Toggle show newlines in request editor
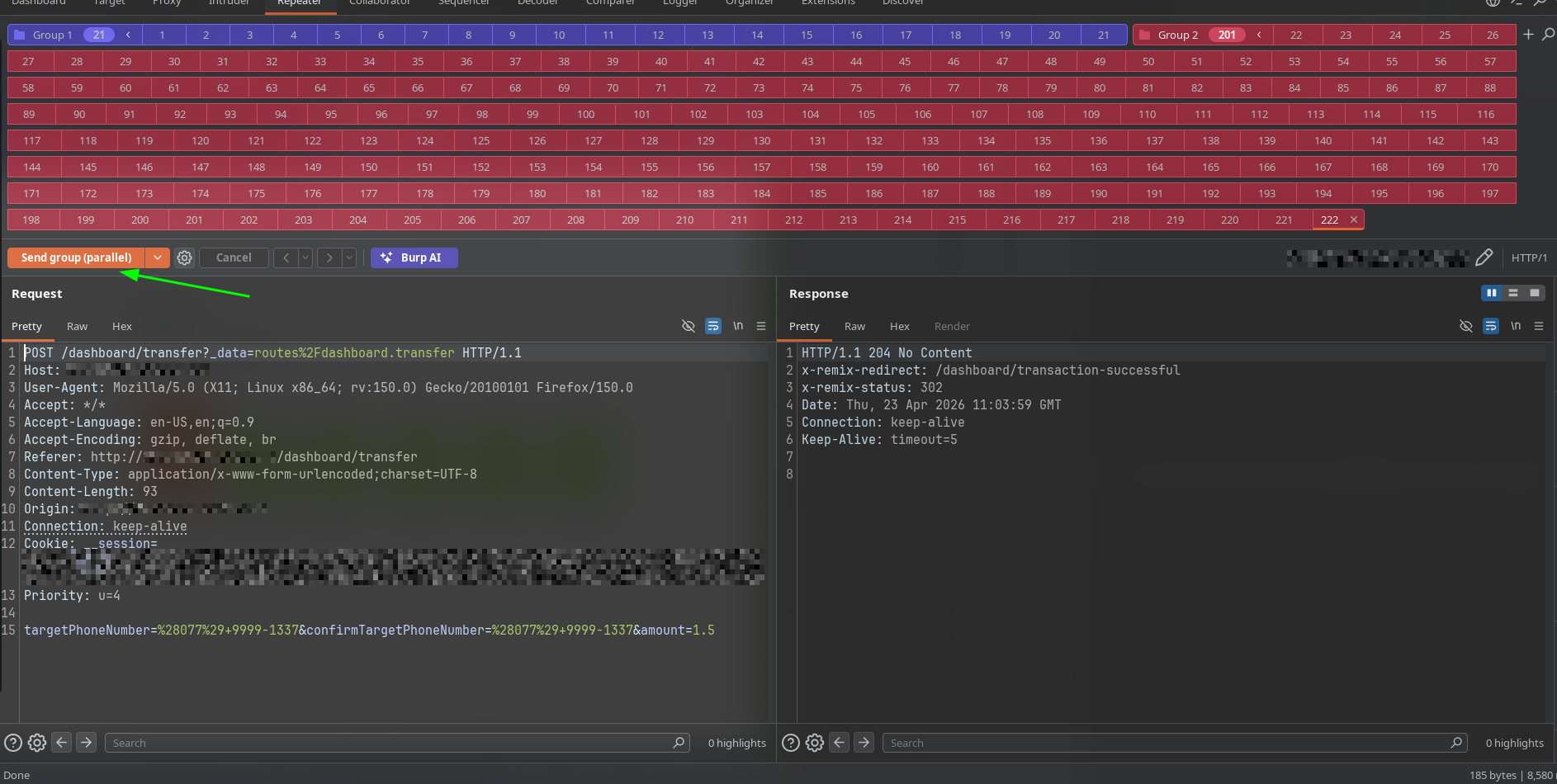 pyautogui.click(x=738, y=326)
